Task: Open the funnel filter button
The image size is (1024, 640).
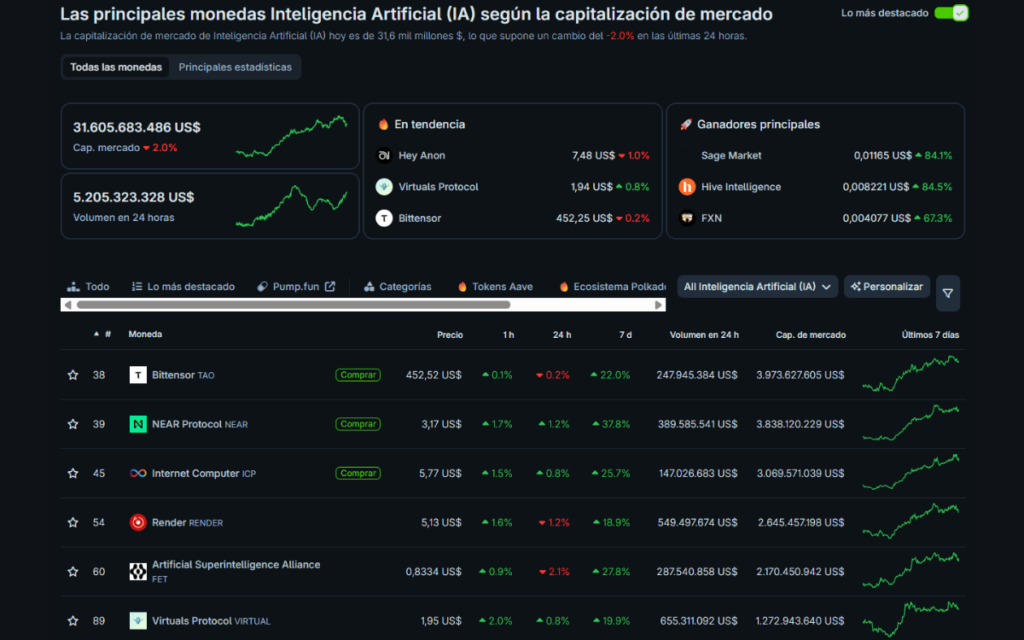Action: (948, 293)
